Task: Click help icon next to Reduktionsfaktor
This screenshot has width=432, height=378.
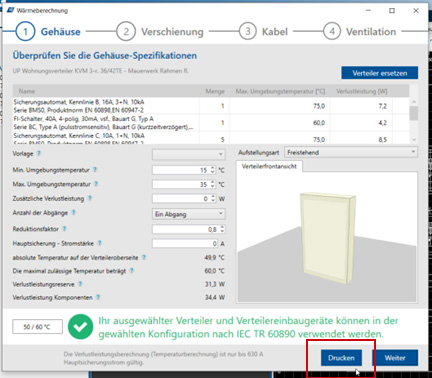Action: [x=64, y=229]
